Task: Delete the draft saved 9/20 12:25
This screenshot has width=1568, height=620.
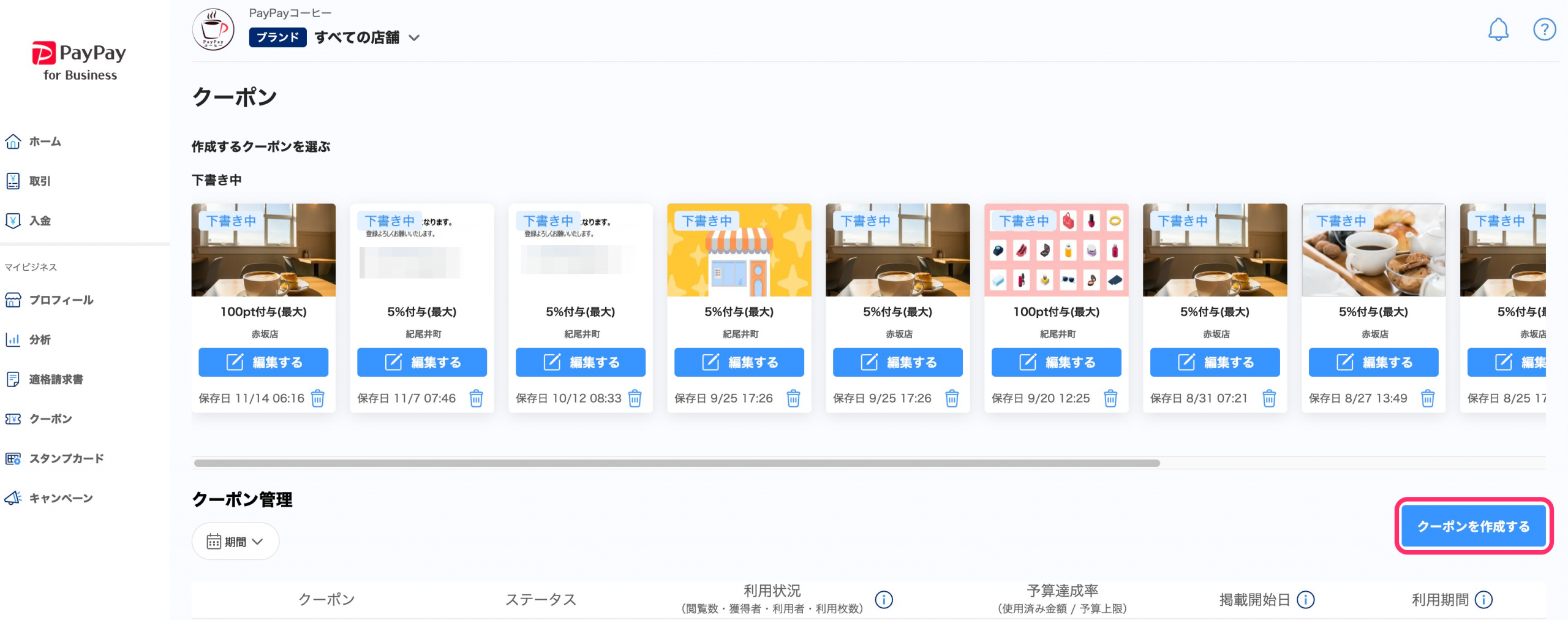Action: point(1110,399)
